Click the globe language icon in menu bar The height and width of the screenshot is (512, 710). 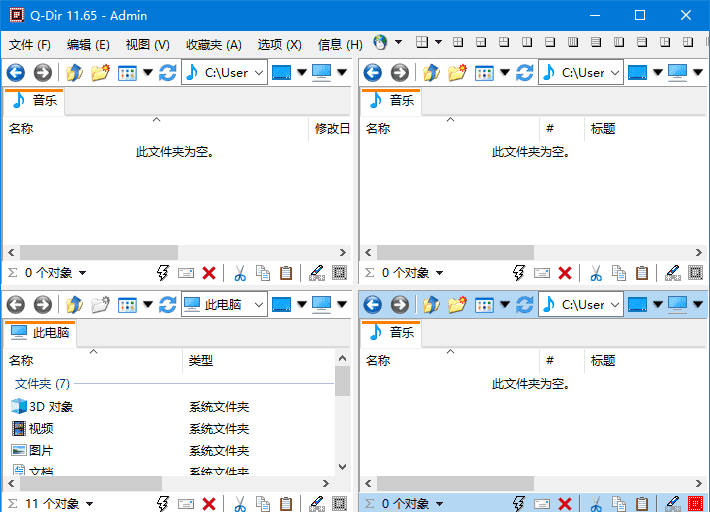point(380,43)
